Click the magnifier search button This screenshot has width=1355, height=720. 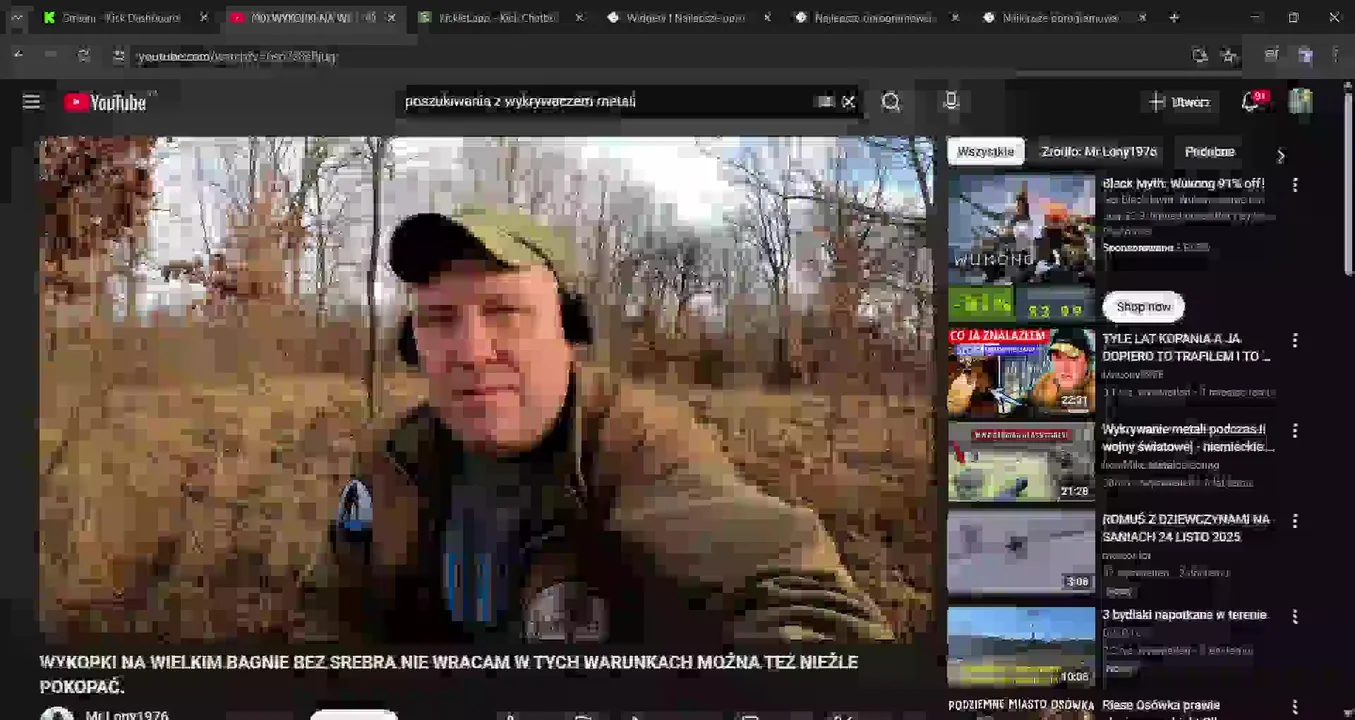pyautogui.click(x=891, y=101)
